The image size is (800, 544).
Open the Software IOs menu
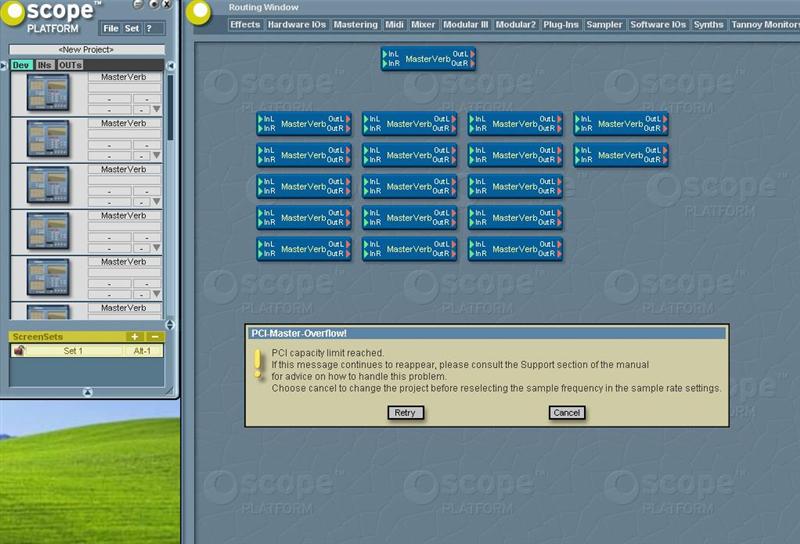658,24
